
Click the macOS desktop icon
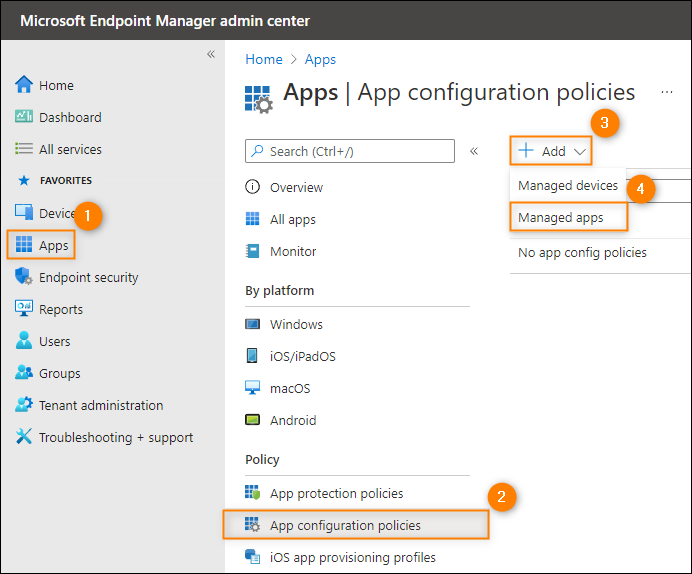point(252,388)
